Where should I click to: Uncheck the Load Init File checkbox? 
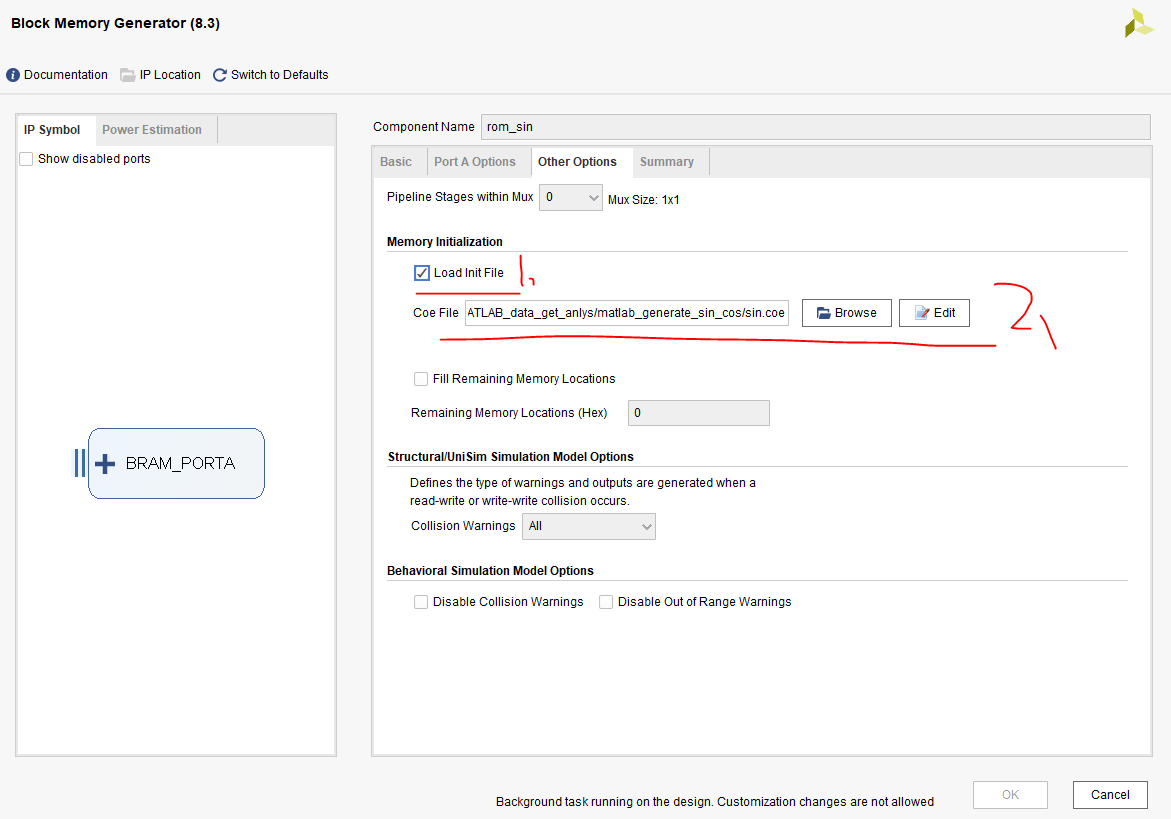click(422, 273)
